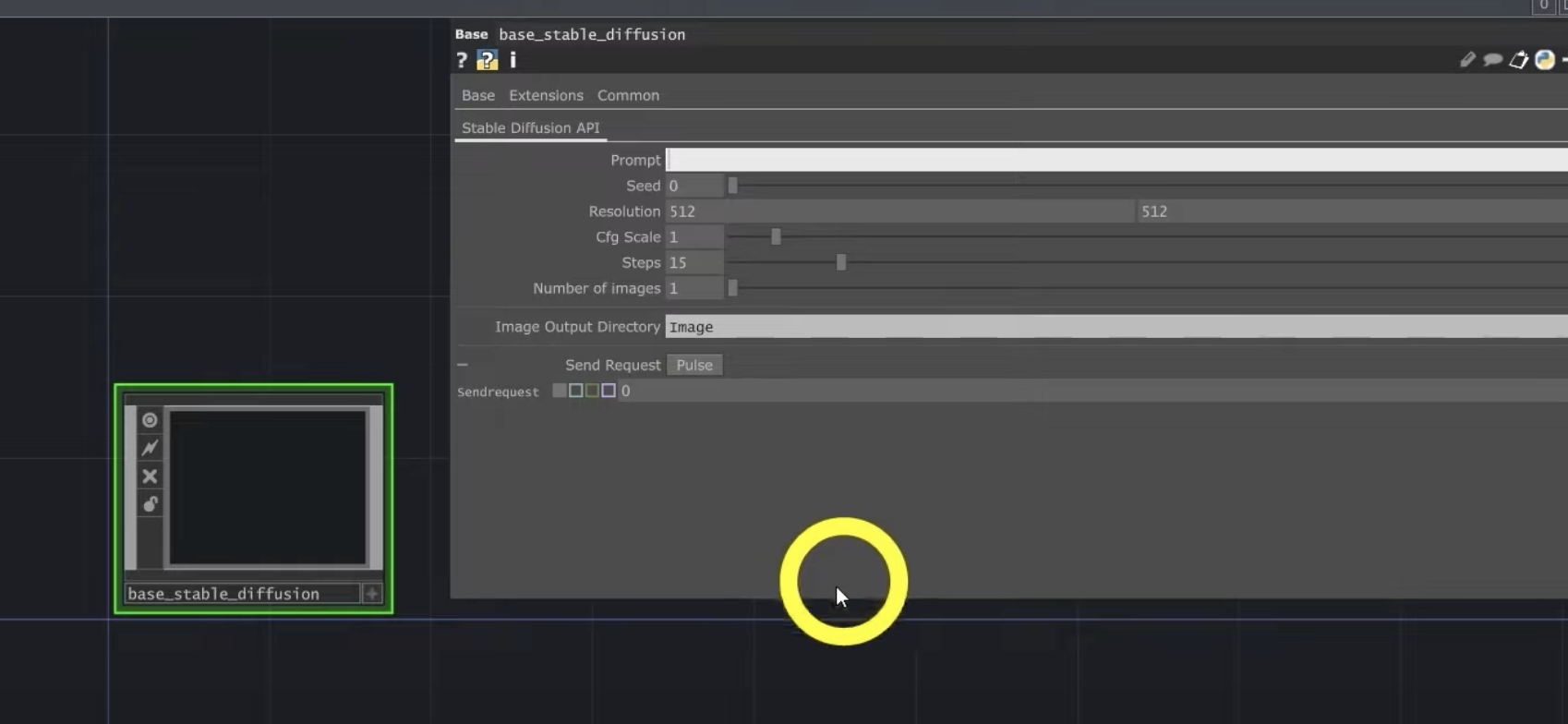This screenshot has width=1568, height=724.
Task: Collapse Send Request parameter with minus
Action: pyautogui.click(x=463, y=365)
